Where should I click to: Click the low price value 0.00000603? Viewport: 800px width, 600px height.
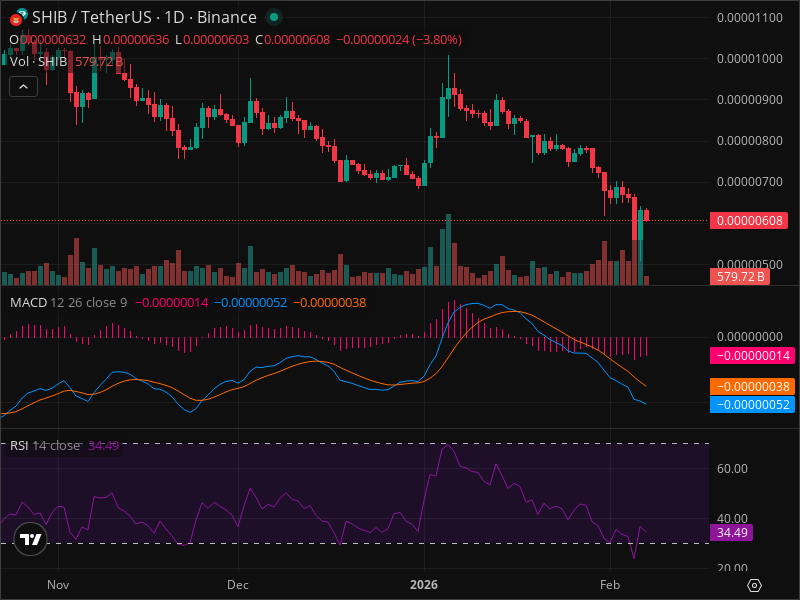point(216,40)
